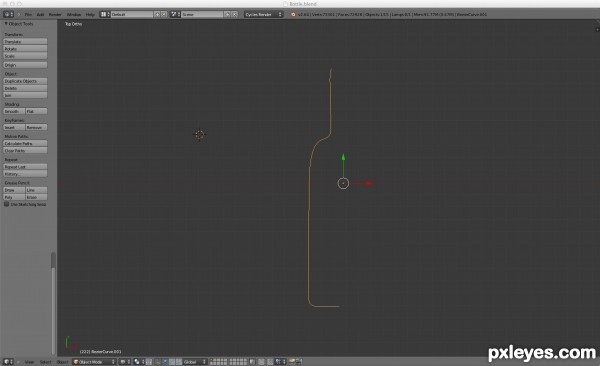
Task: Click the Blender logo icon in info bar
Action: tap(293, 14)
